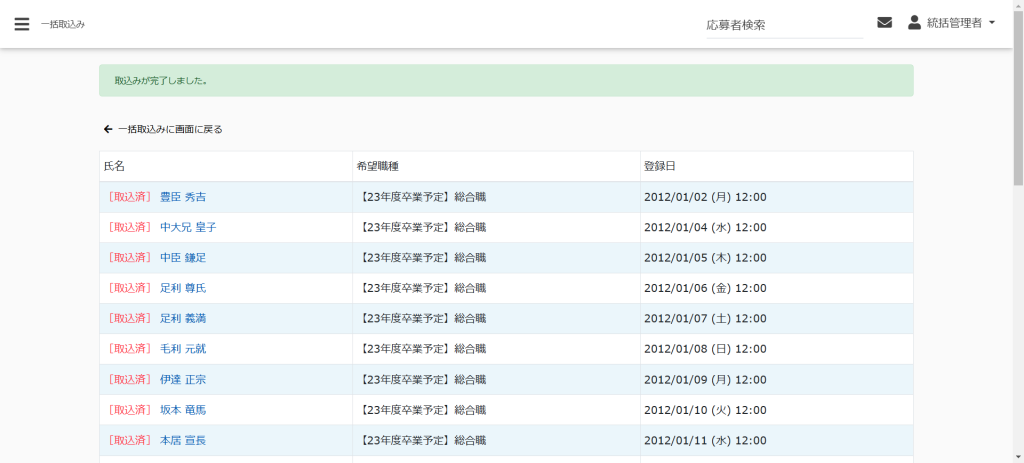Screen dimensions: 1024x463
Task: Open applicant 坂本 竜馬
Action: pos(183,410)
